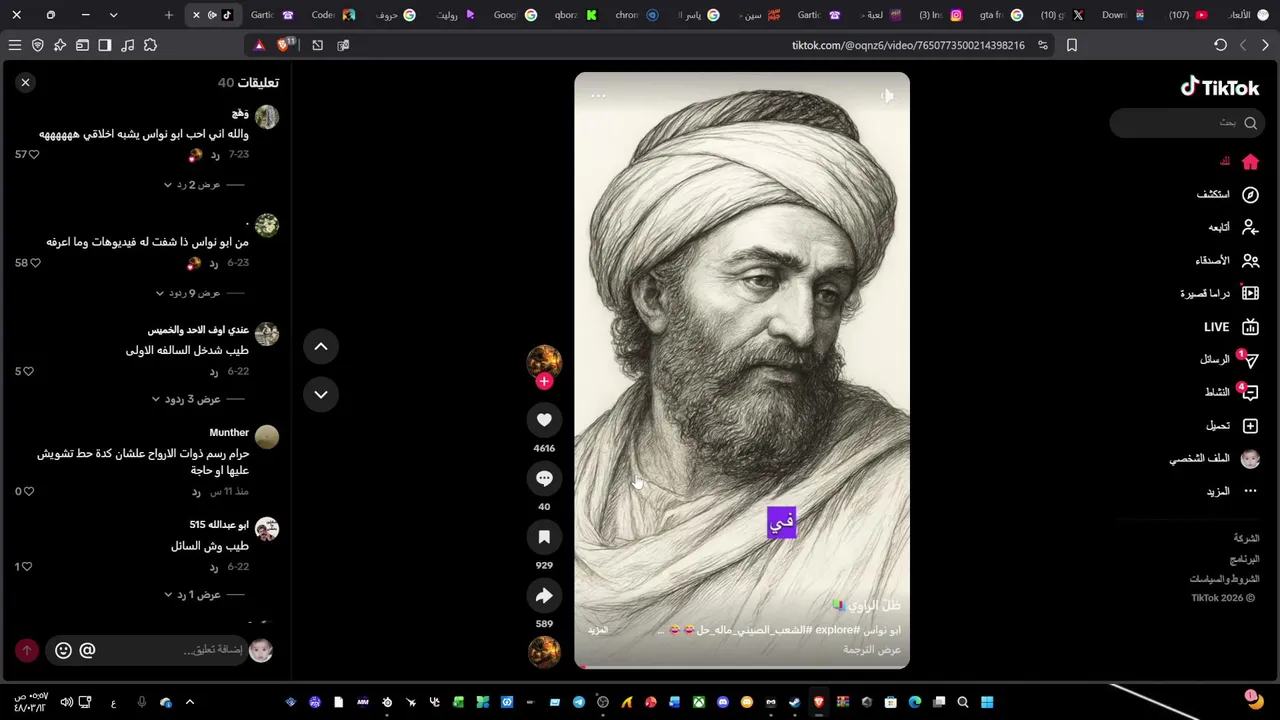This screenshot has width=1280, height=720.
Task: Open the Brave playlist music-note icon
Action: 128,45
